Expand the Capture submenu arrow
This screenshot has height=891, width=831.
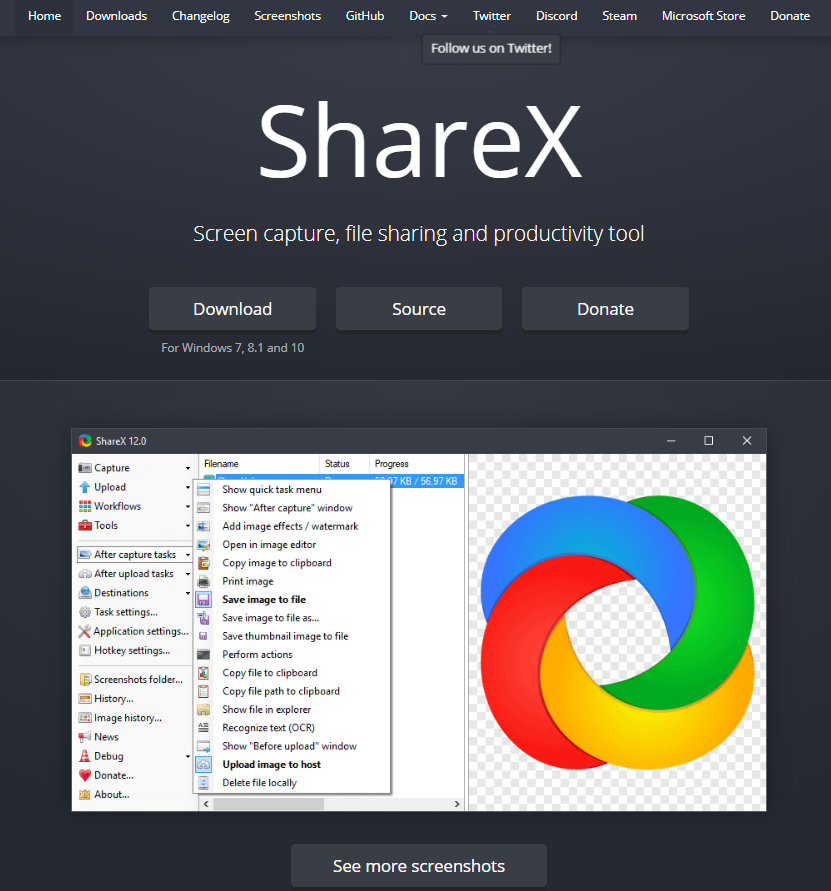188,468
